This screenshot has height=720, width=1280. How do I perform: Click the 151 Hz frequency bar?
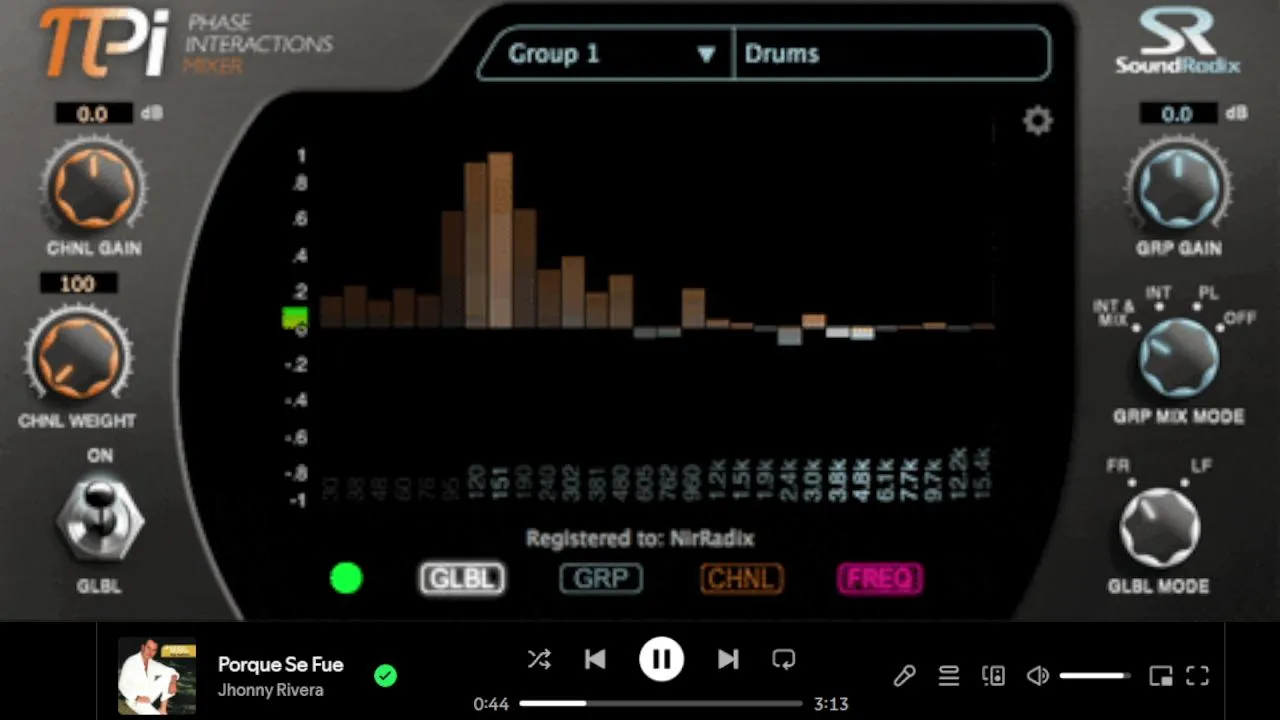tap(500, 240)
